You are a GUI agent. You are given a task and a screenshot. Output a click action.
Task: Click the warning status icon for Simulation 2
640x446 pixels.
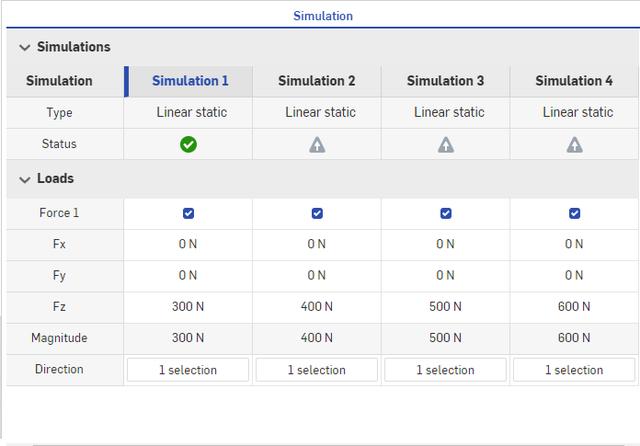[317, 144]
